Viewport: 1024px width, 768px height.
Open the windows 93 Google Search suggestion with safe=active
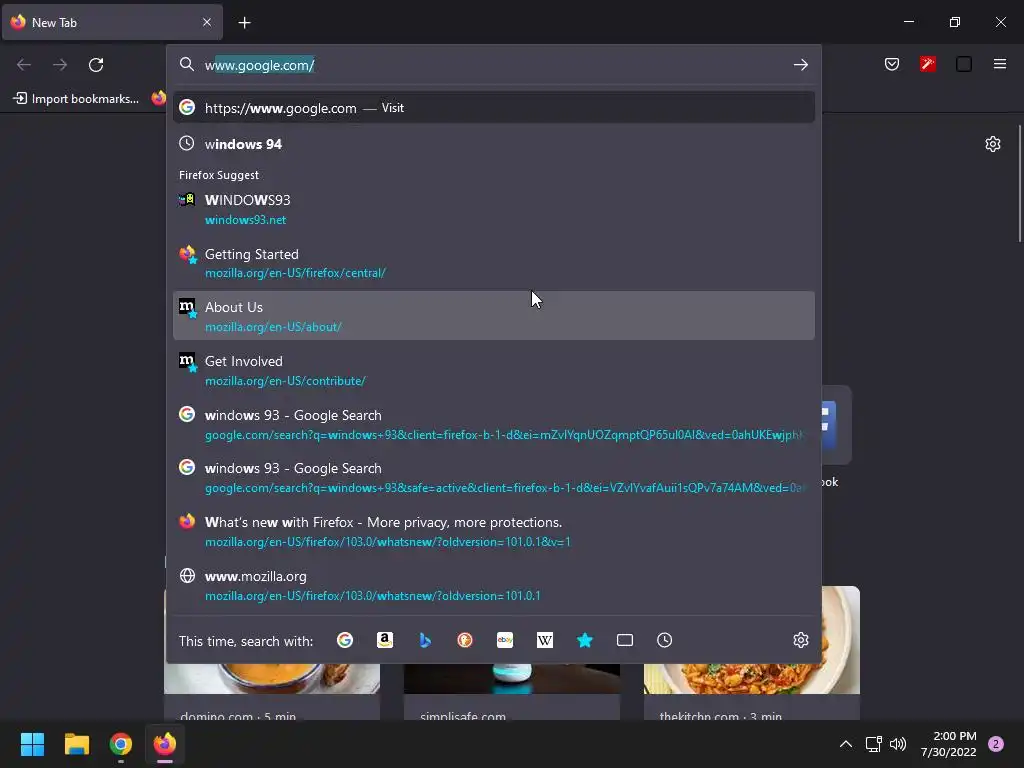(x=494, y=477)
